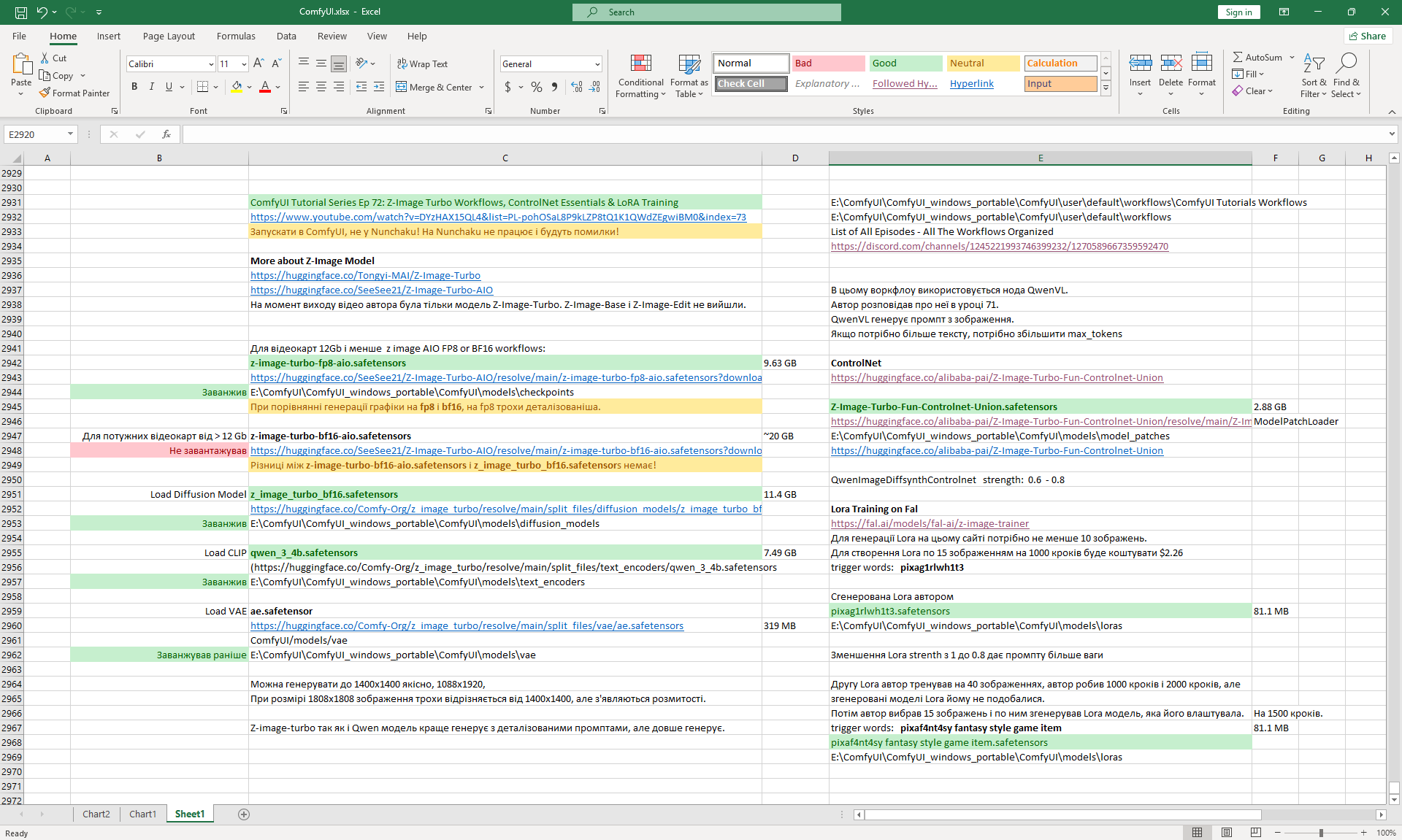This screenshot has height=840, width=1402.
Task: Open the Formulas ribbon tab
Action: pyautogui.click(x=236, y=36)
